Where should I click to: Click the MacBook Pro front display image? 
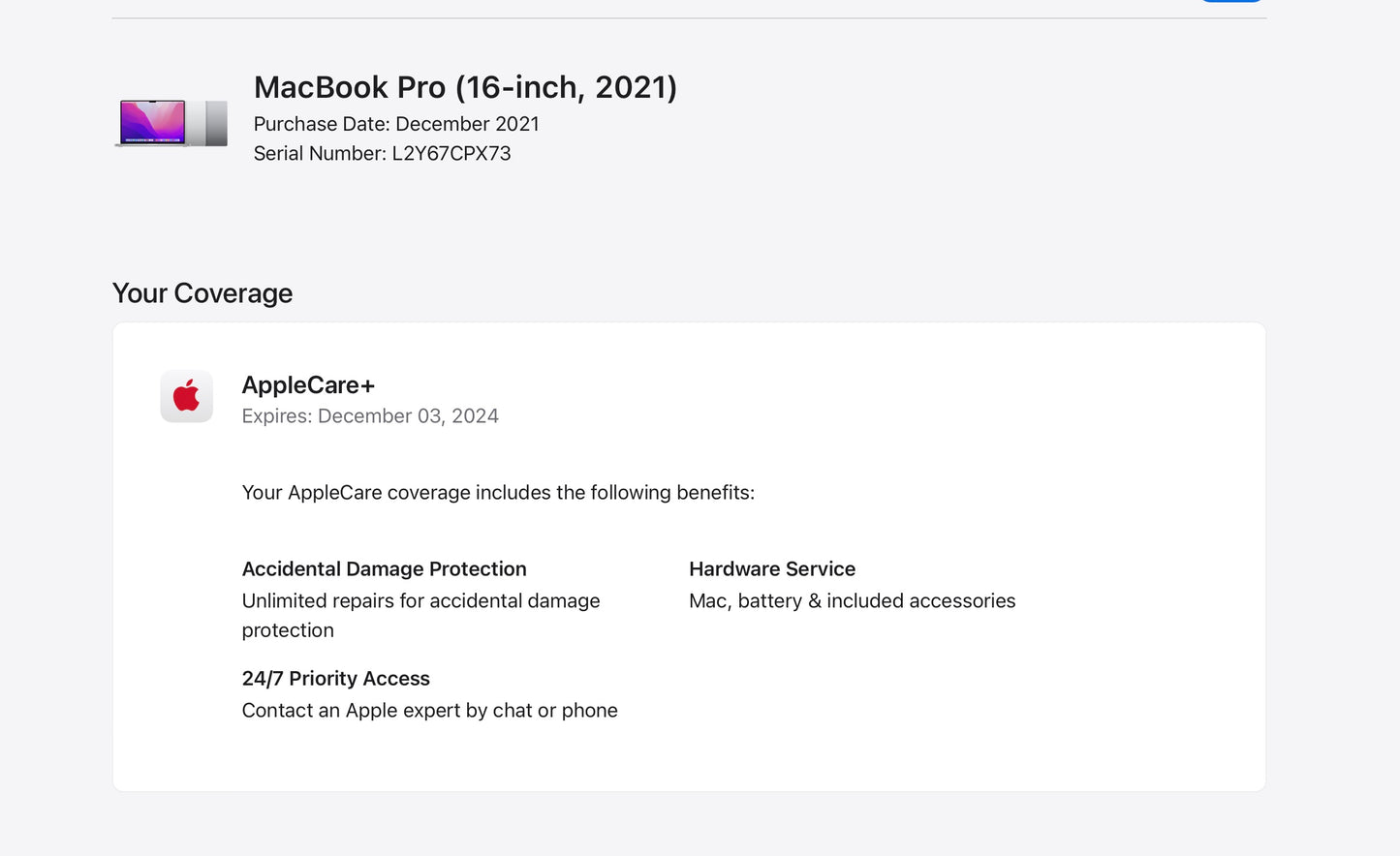pyautogui.click(x=152, y=123)
